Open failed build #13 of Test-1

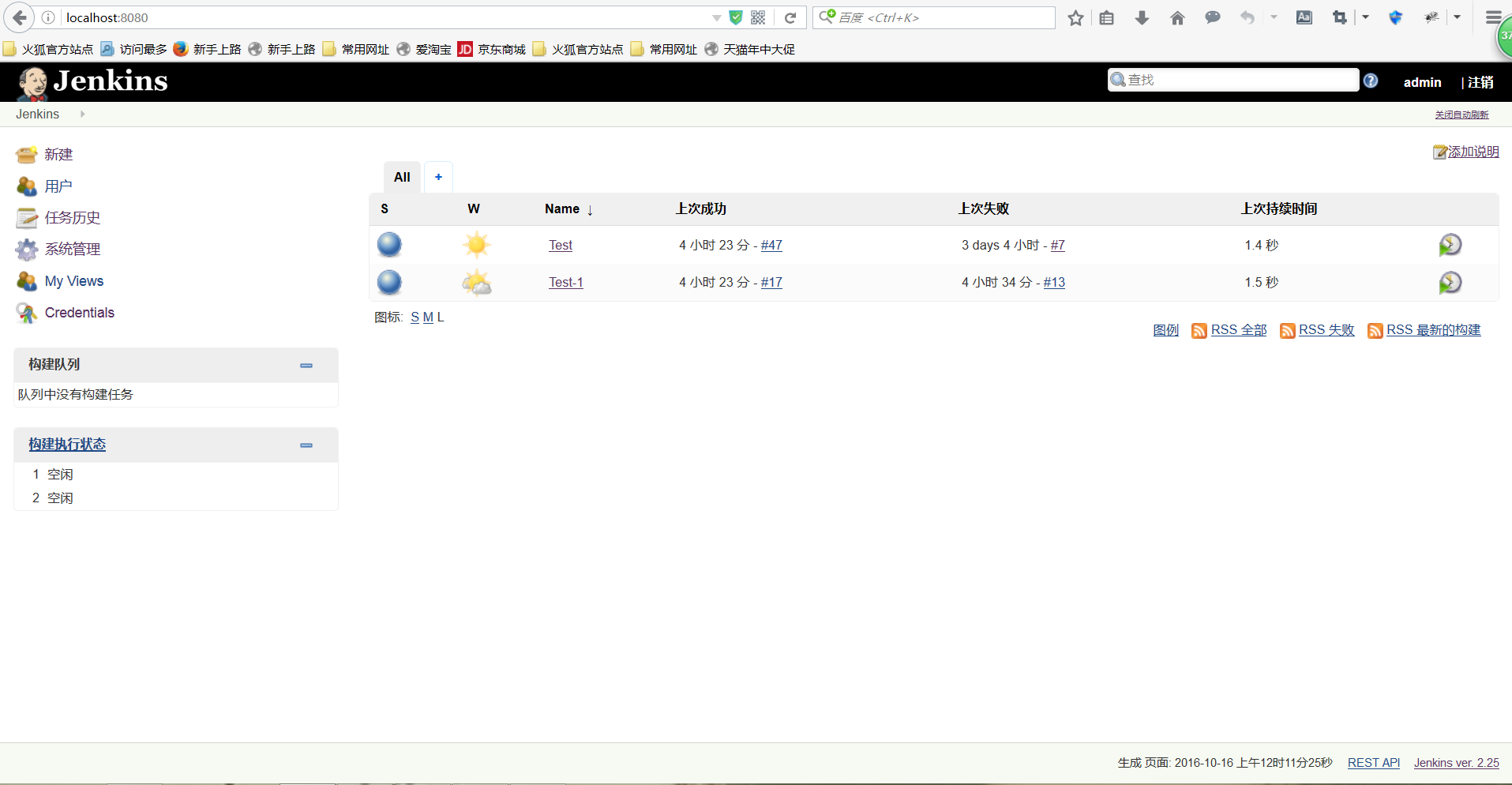[1054, 282]
